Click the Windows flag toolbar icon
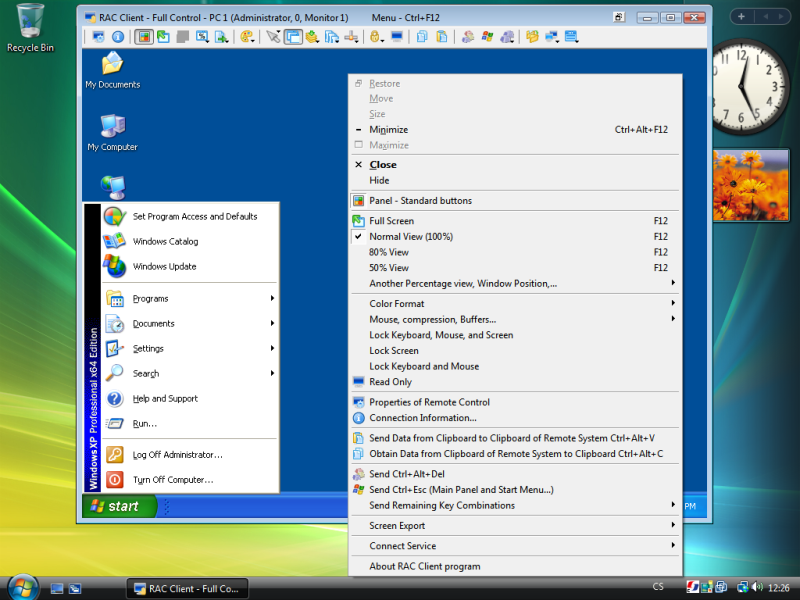The width and height of the screenshot is (800, 600). point(488,37)
